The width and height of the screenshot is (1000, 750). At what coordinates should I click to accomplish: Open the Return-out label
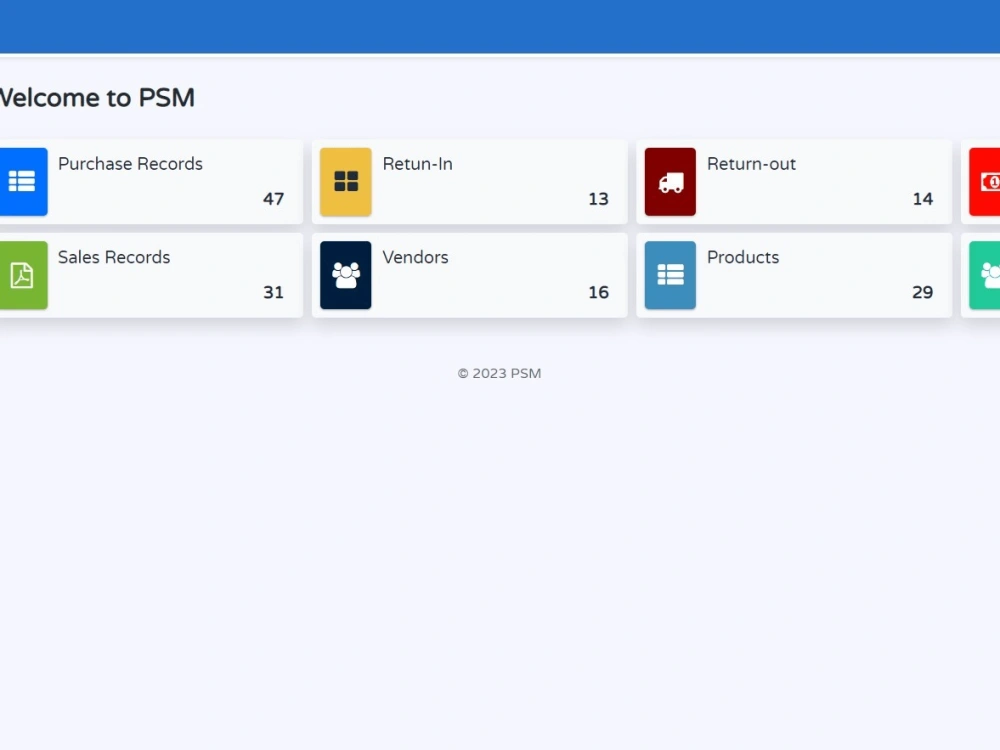(x=751, y=164)
